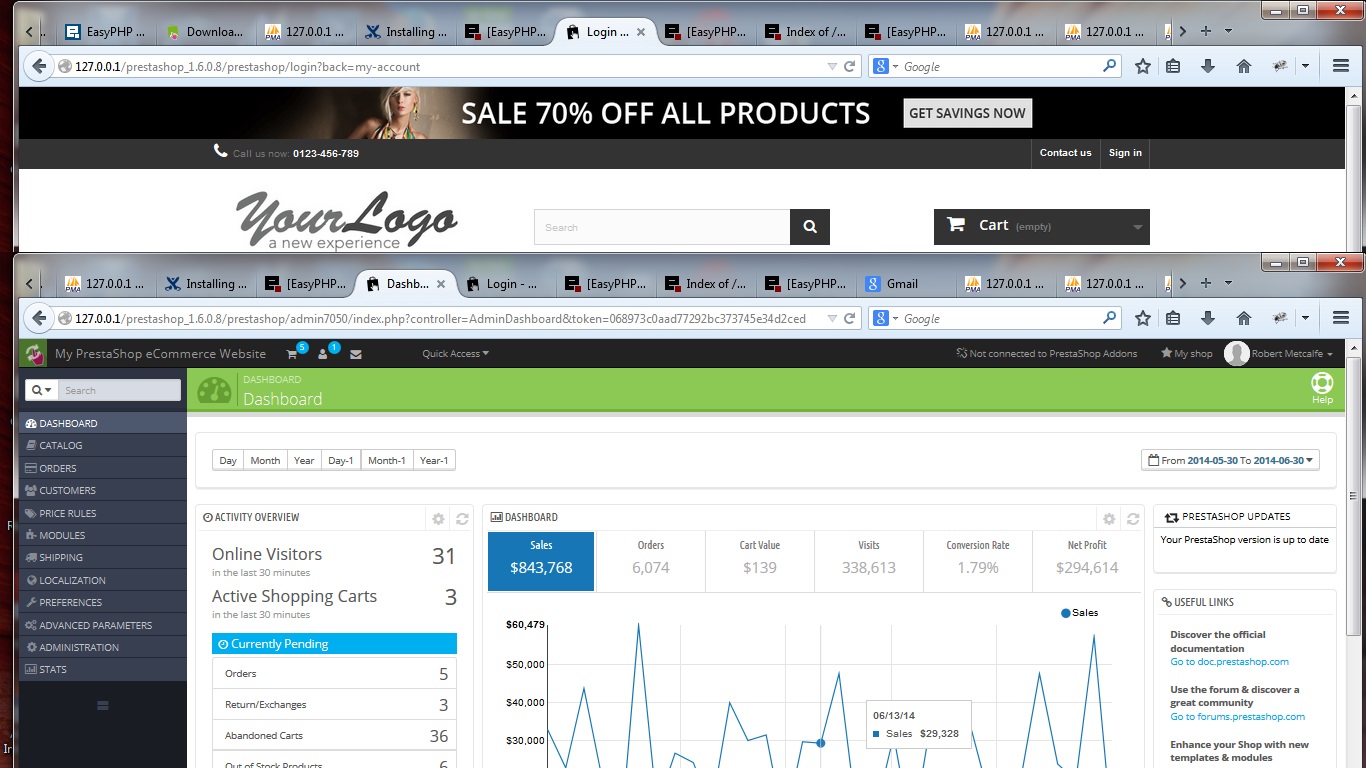This screenshot has width=1366, height=768.
Task: Click the 06/13/14 data point on chart
Action: click(x=821, y=743)
